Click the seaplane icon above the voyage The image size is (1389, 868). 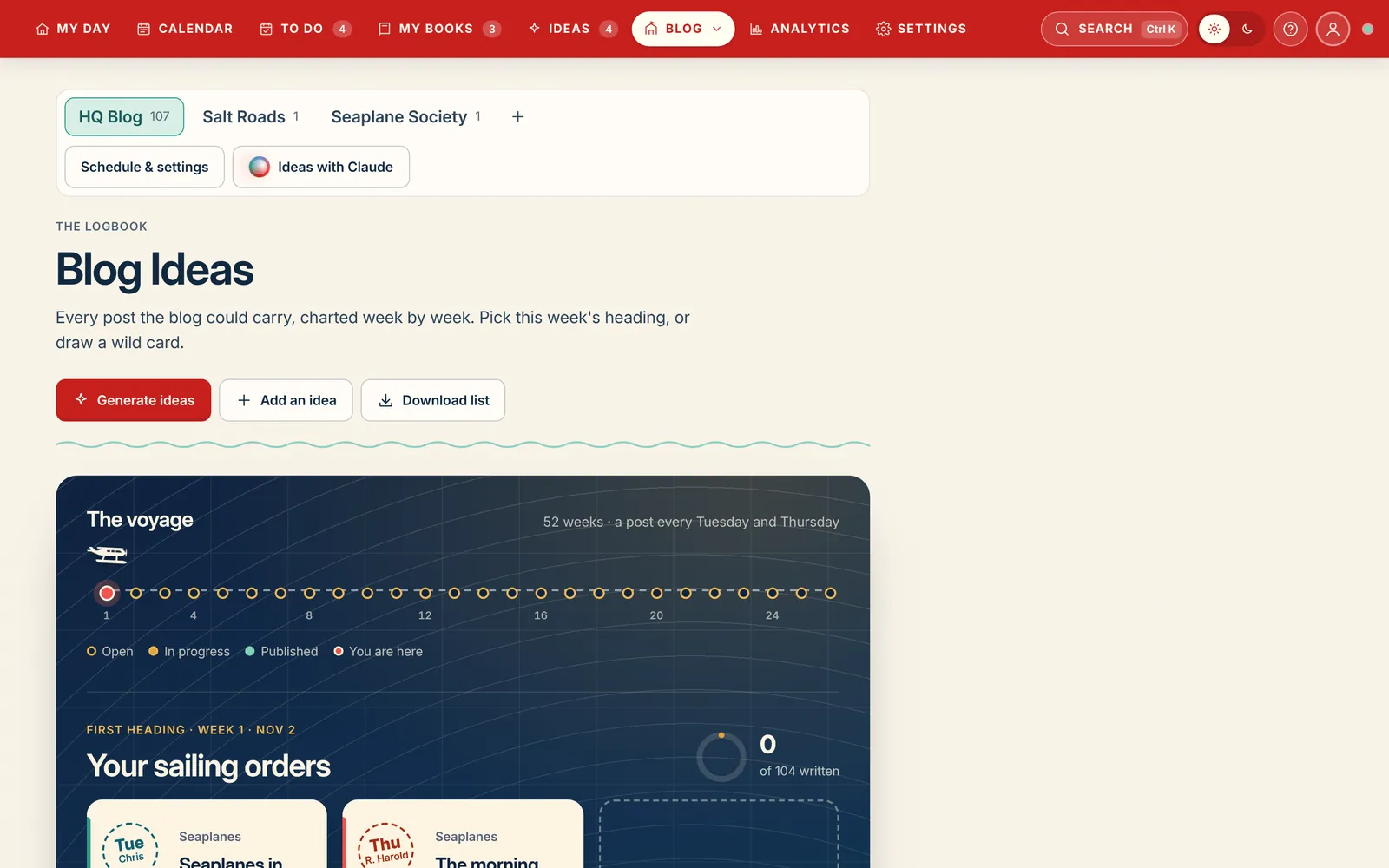coord(108,554)
